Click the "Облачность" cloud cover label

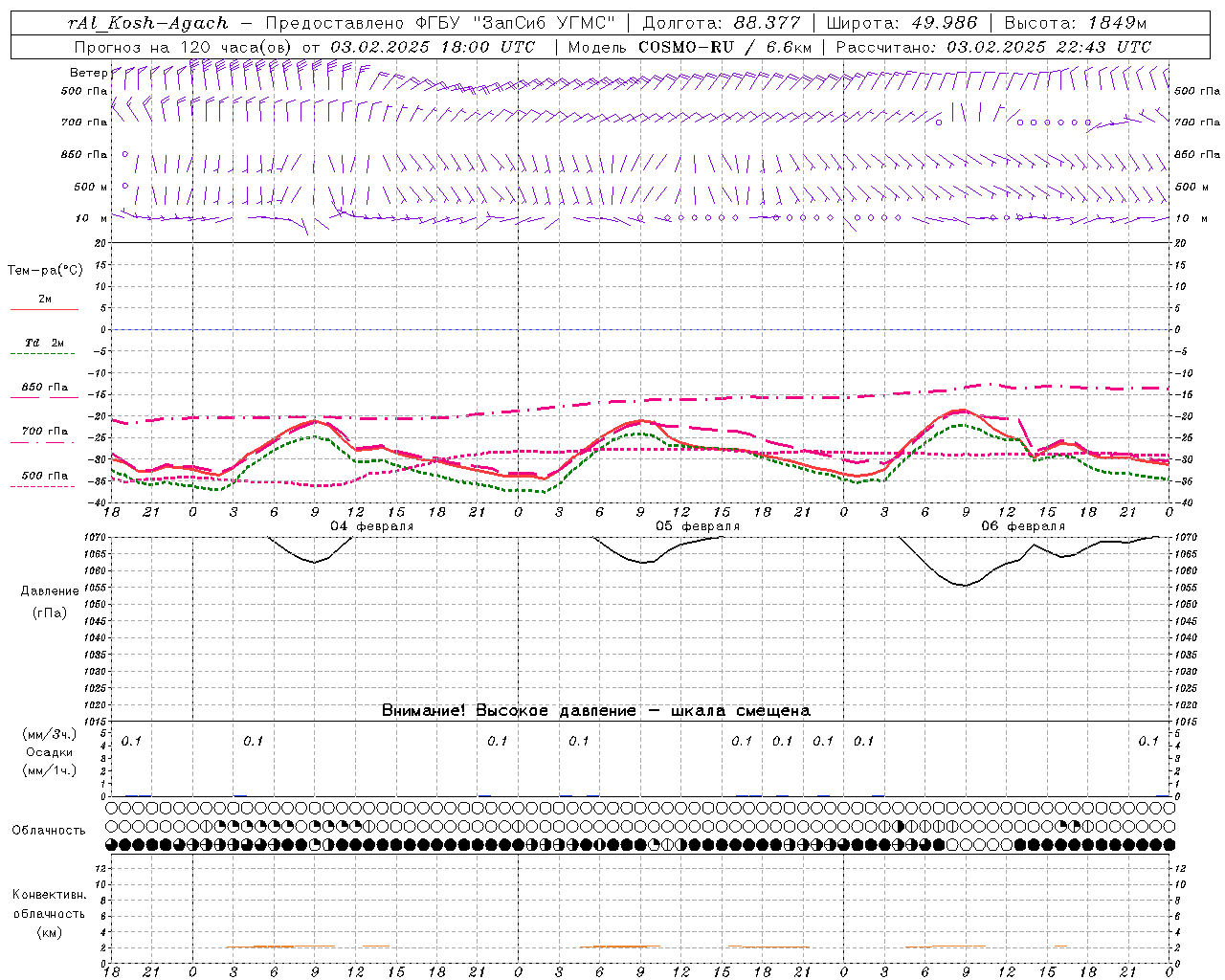pyautogui.click(x=49, y=831)
